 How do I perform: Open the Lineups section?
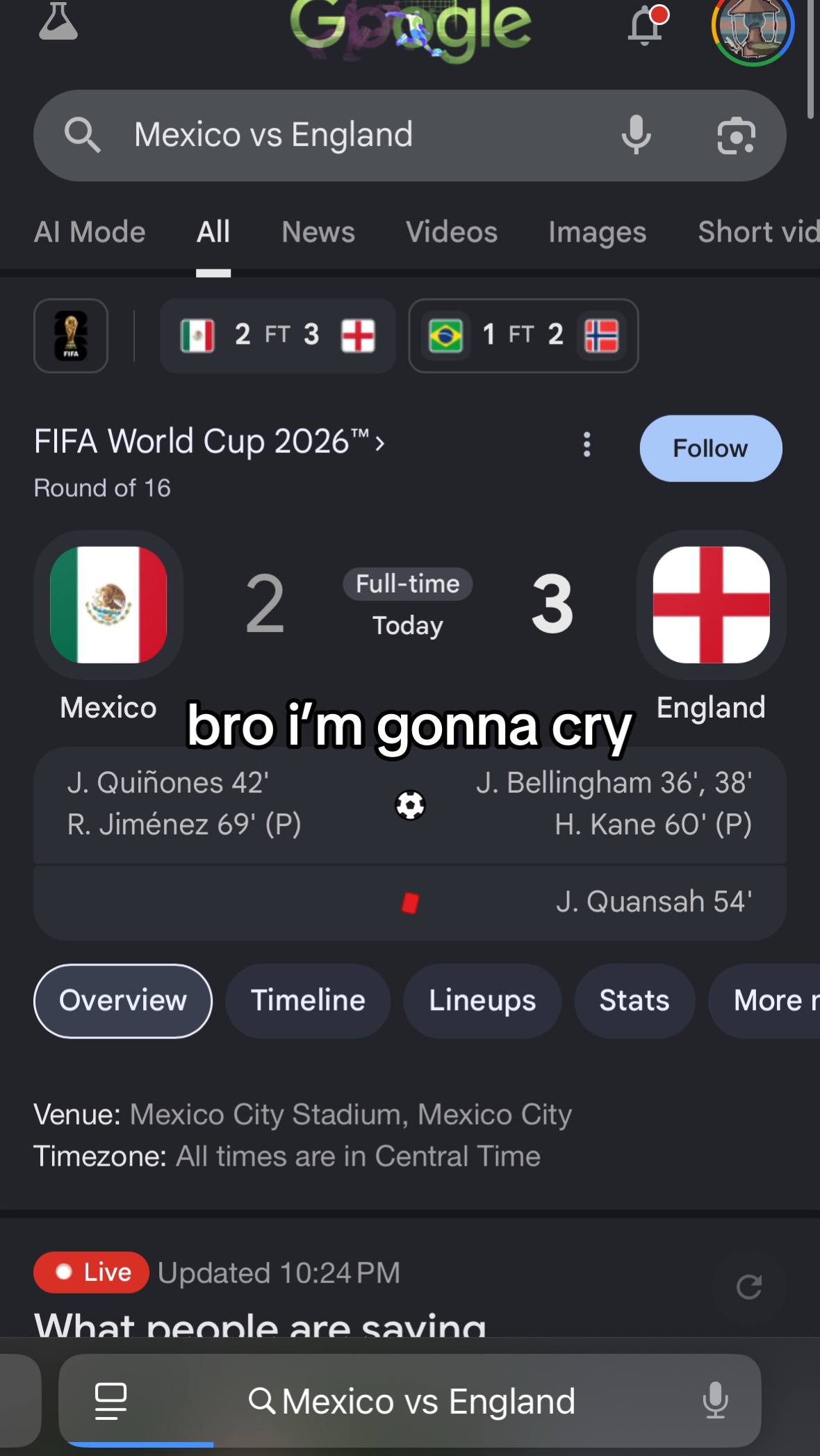point(482,1001)
